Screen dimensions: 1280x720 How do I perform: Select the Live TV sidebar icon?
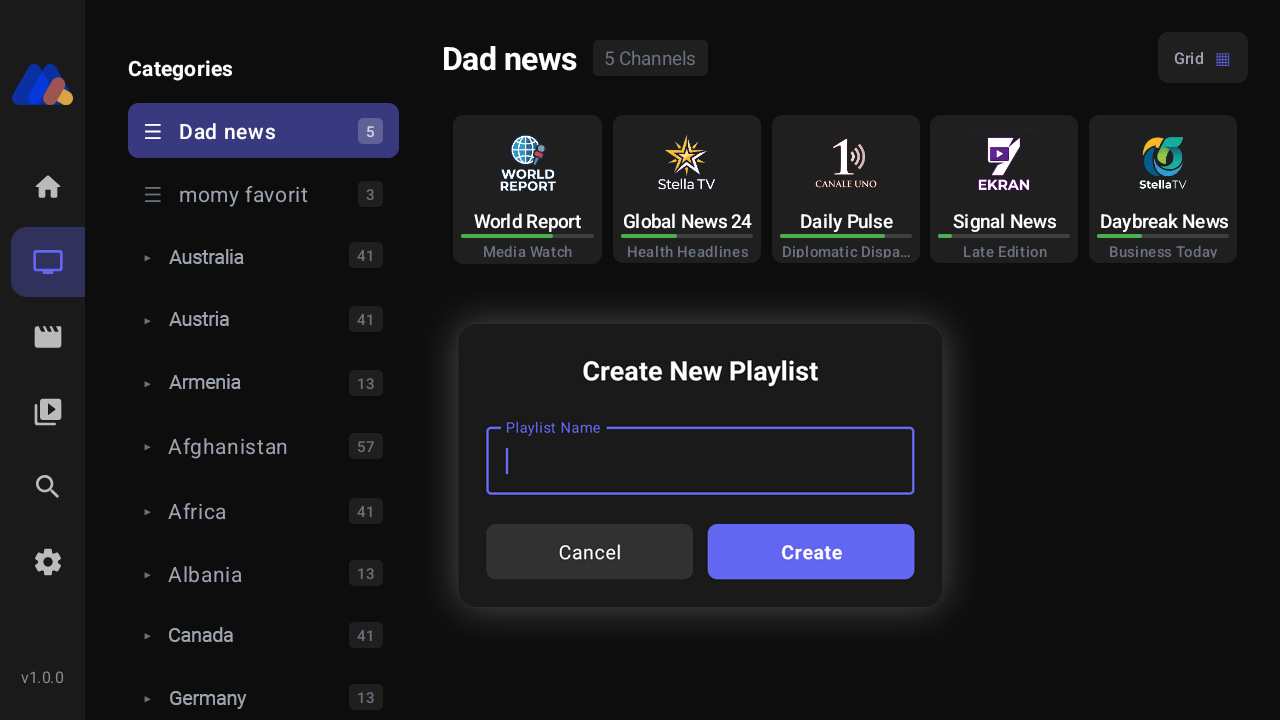coord(47,262)
